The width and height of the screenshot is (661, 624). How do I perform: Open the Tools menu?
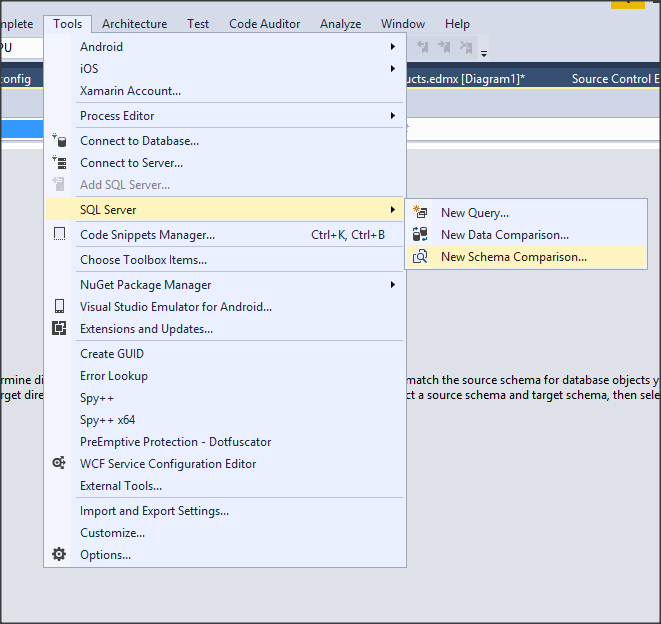(67, 24)
